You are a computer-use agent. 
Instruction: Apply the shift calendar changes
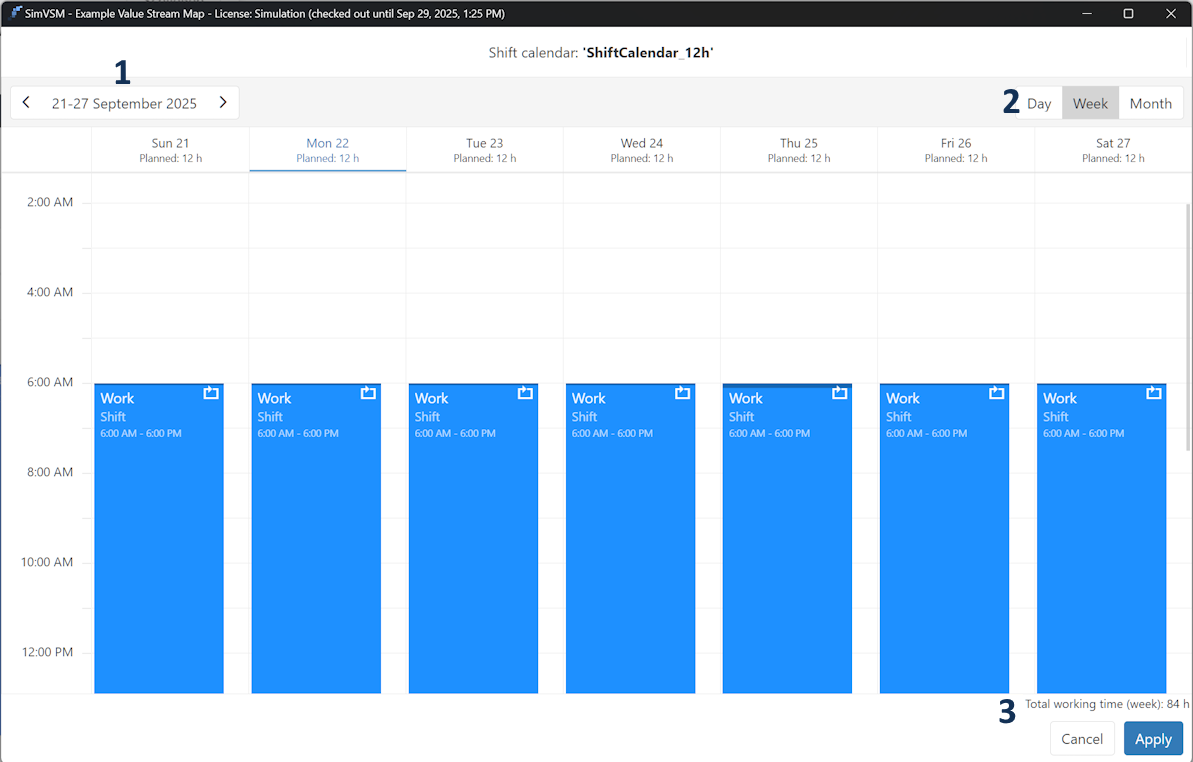pyautogui.click(x=1153, y=739)
